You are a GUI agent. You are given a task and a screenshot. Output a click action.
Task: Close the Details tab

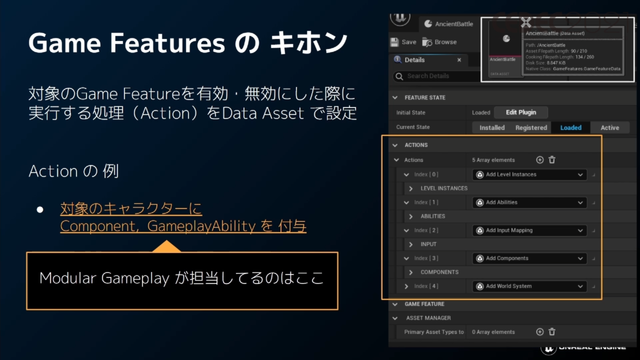pos(459,60)
